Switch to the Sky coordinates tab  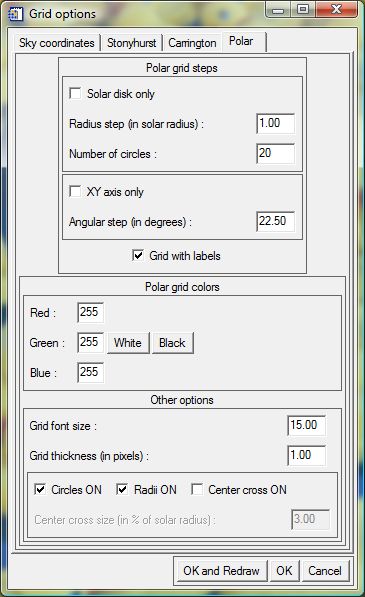[57, 43]
